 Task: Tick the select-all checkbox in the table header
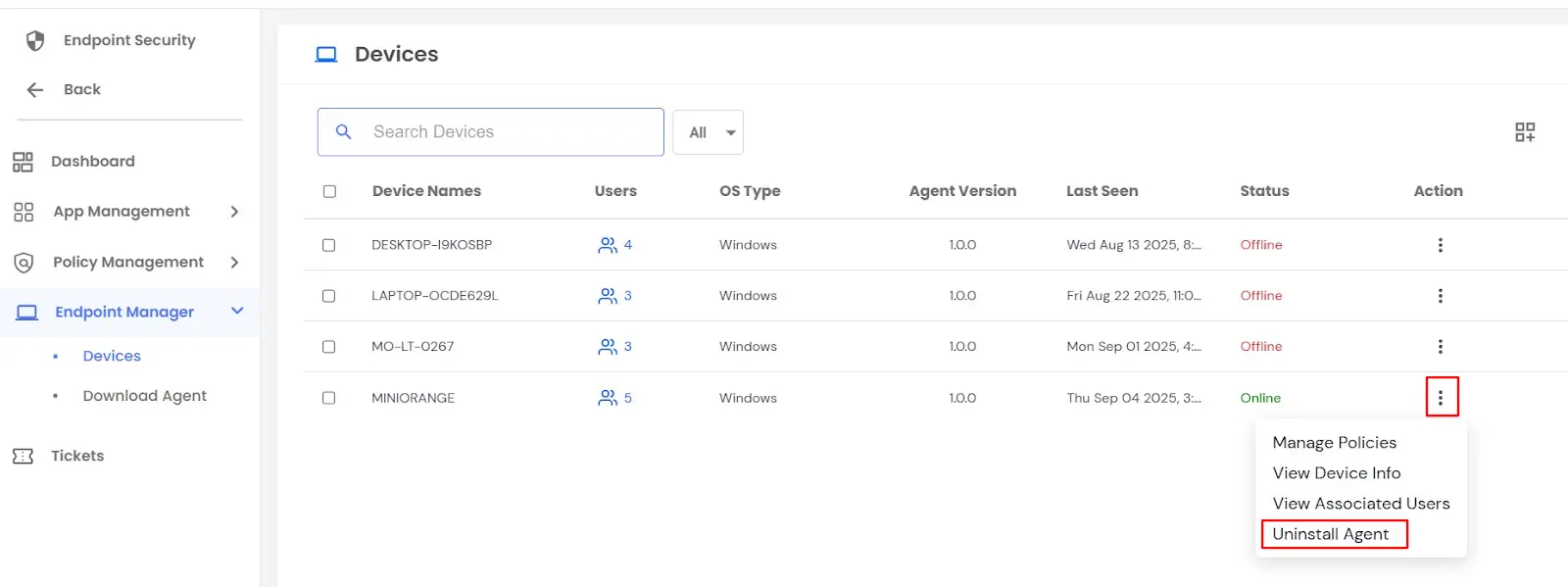click(329, 191)
